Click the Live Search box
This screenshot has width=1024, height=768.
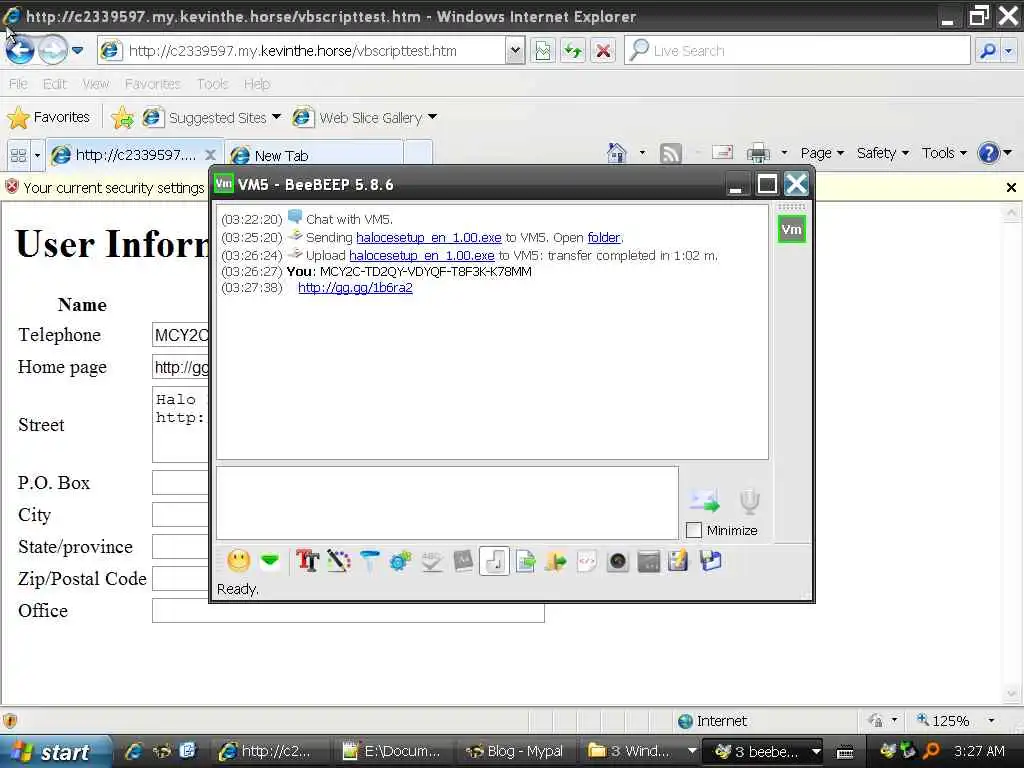coord(797,50)
